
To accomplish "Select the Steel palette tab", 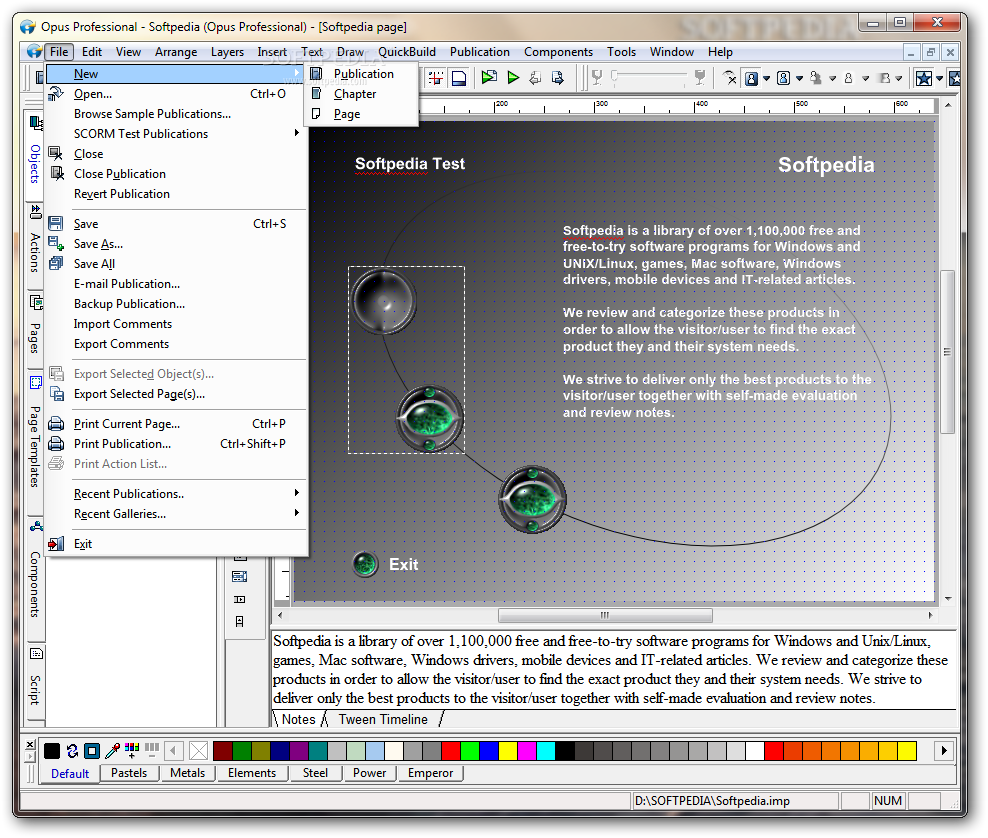I will tap(315, 773).
